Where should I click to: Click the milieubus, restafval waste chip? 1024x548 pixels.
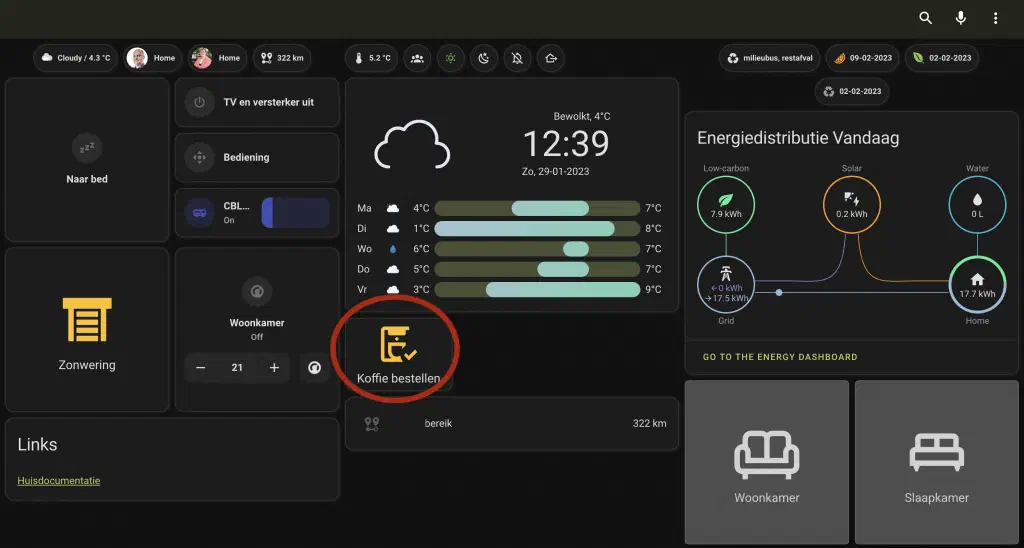[x=773, y=58]
